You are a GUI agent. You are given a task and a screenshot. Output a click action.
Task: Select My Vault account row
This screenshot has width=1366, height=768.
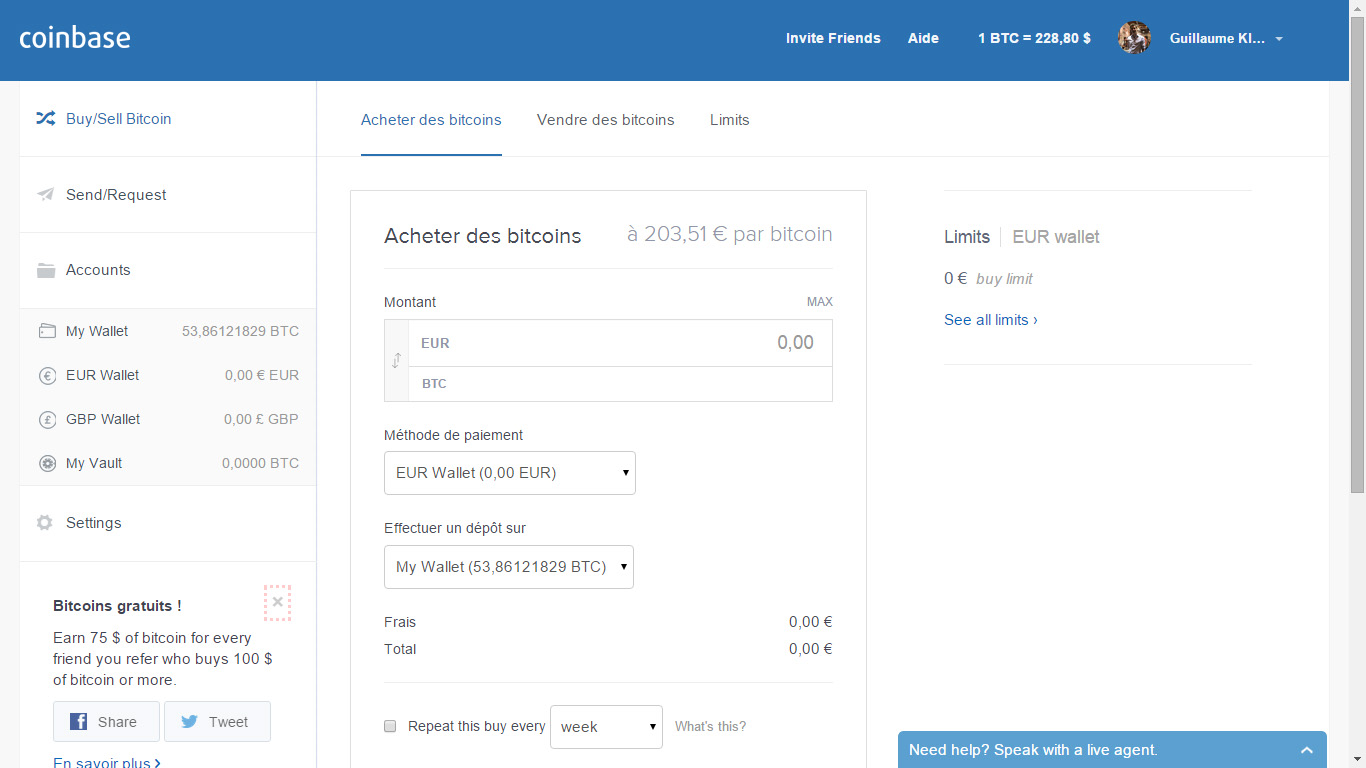168,463
